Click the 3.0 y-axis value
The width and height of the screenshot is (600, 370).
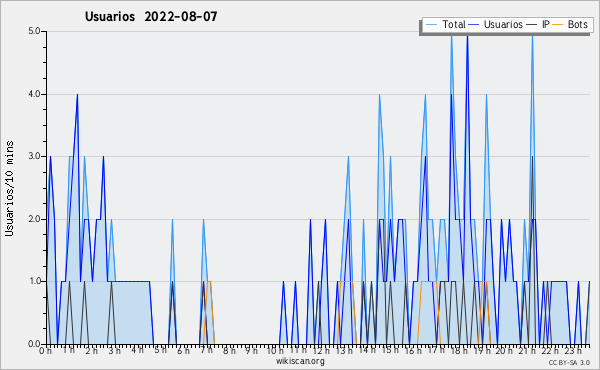click(x=34, y=156)
